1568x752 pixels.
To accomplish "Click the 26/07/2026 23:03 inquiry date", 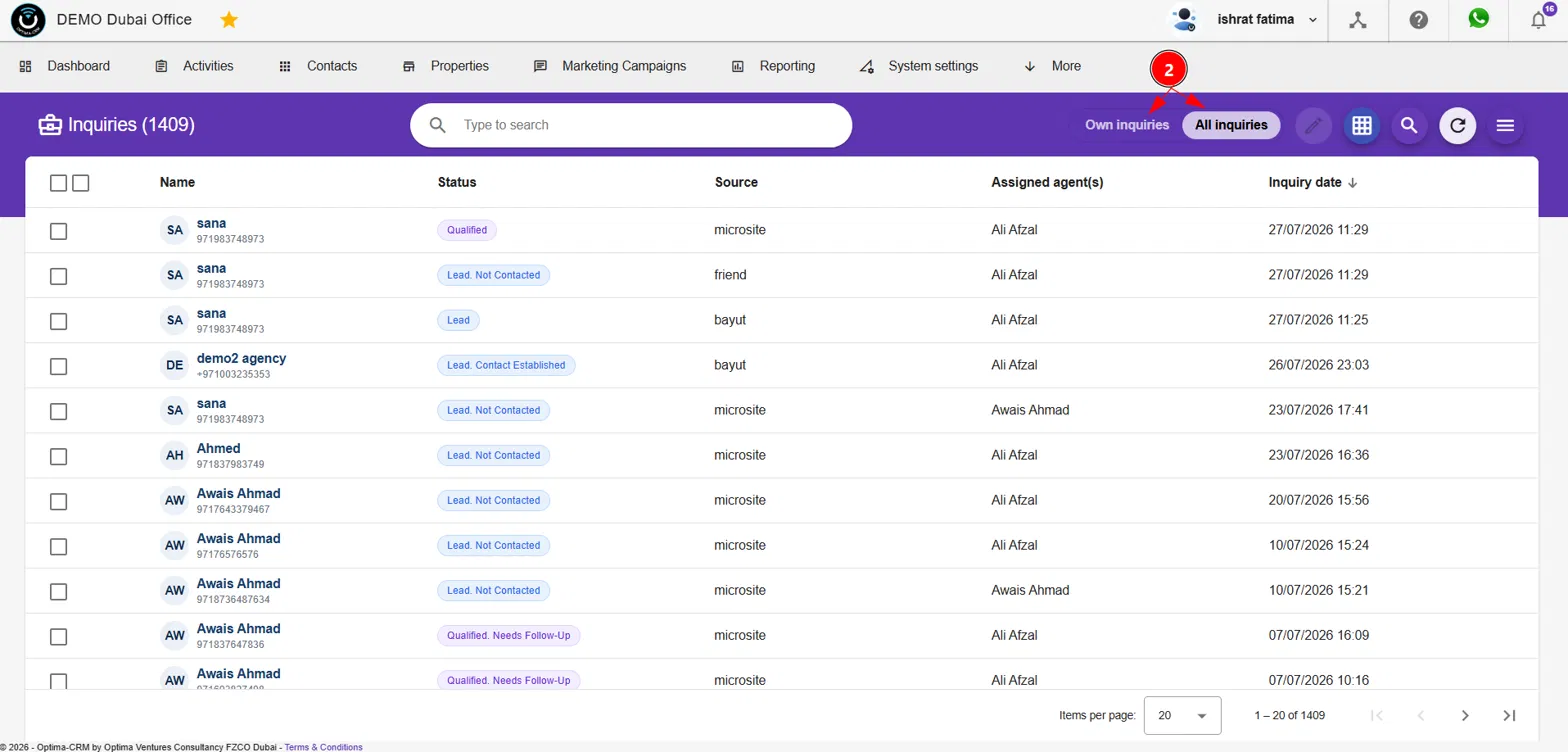I will tap(1318, 365).
